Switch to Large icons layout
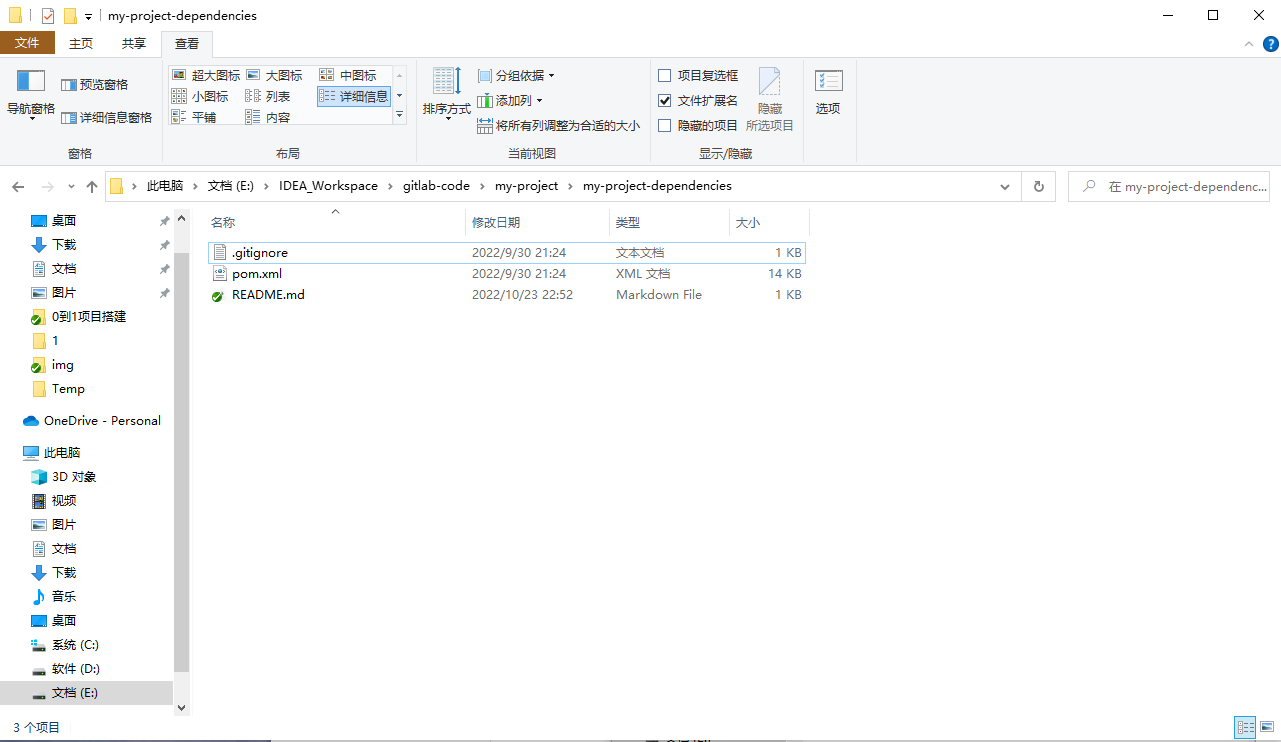The width and height of the screenshot is (1281, 742). 274,75
